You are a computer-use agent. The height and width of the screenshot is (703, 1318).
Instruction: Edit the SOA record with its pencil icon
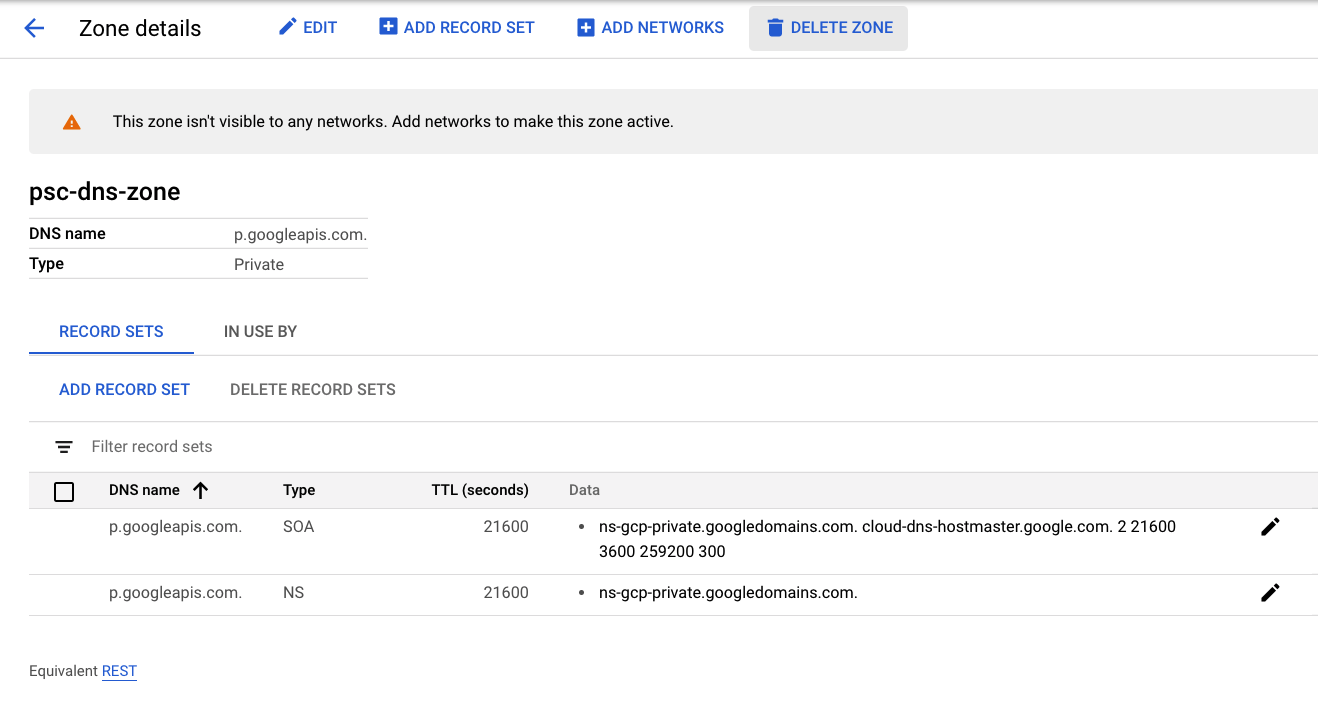point(1270,527)
